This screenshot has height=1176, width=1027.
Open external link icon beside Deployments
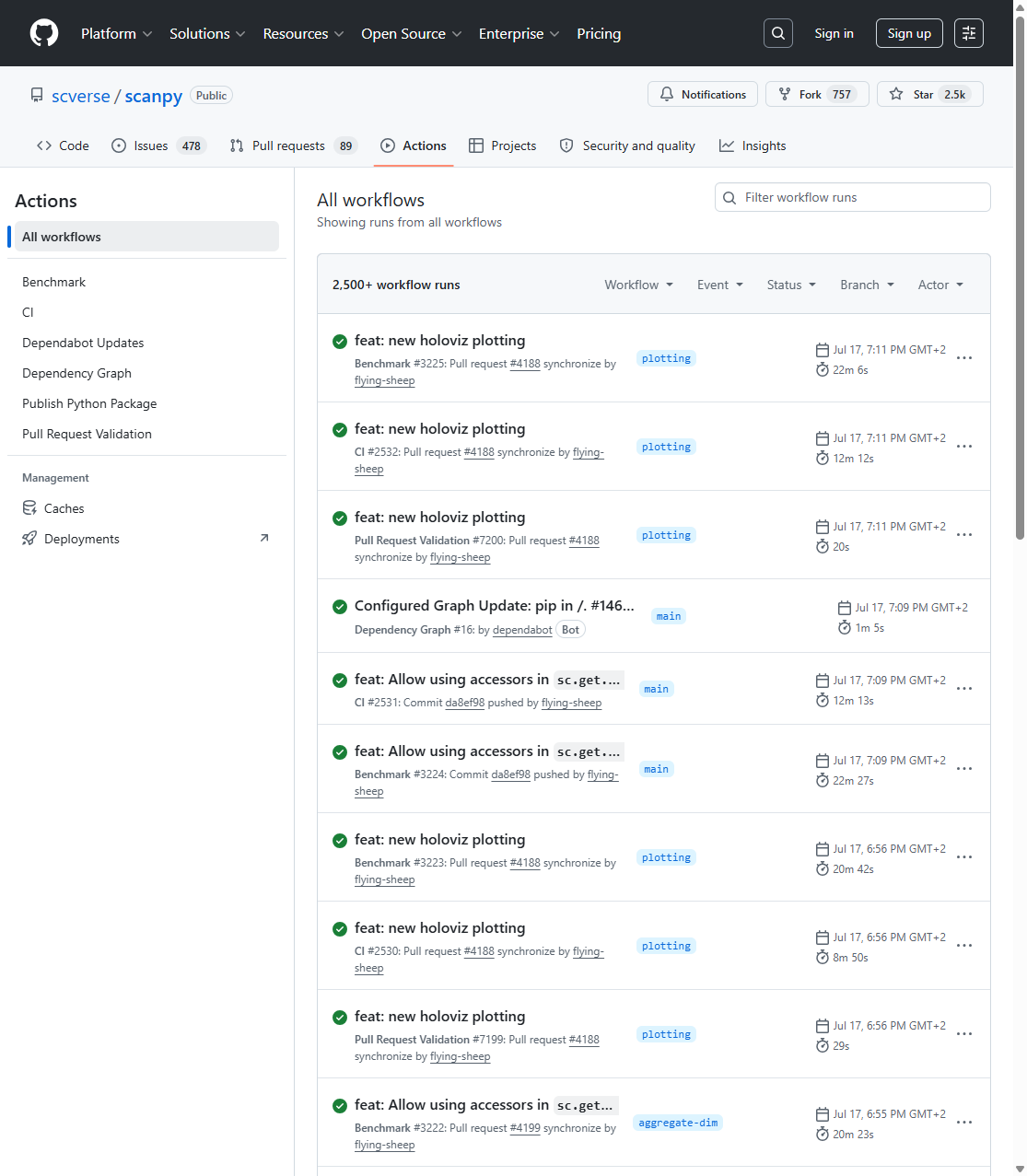[264, 538]
